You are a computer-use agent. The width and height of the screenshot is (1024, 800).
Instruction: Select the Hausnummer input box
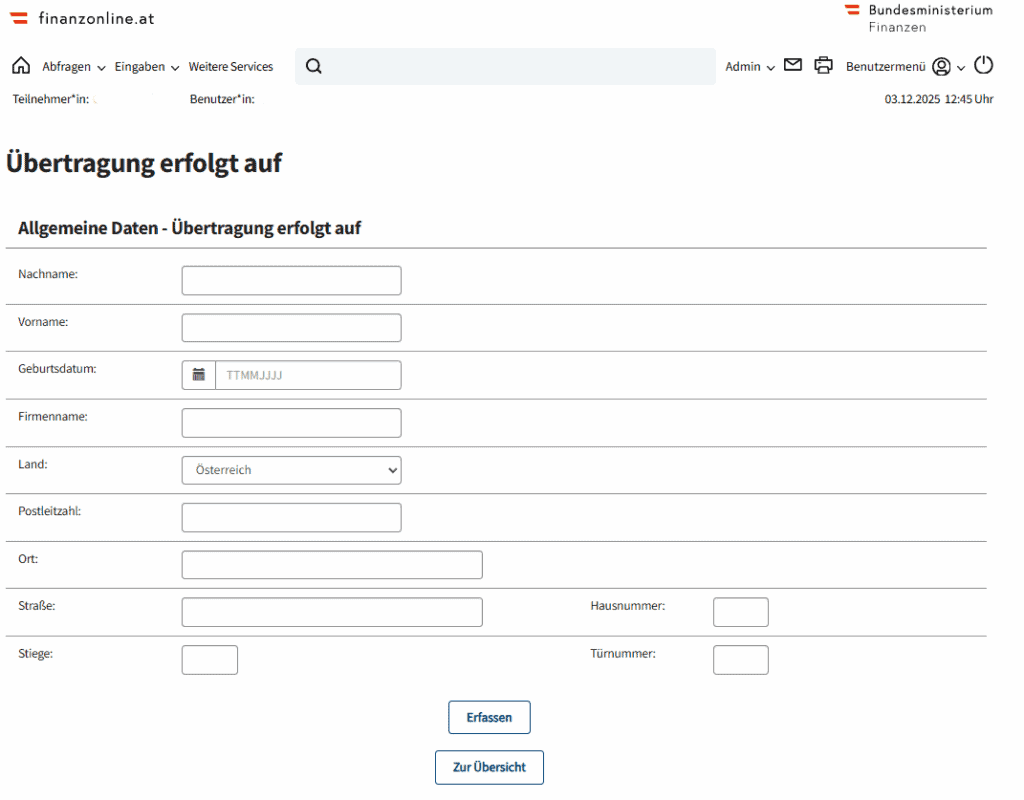click(740, 612)
